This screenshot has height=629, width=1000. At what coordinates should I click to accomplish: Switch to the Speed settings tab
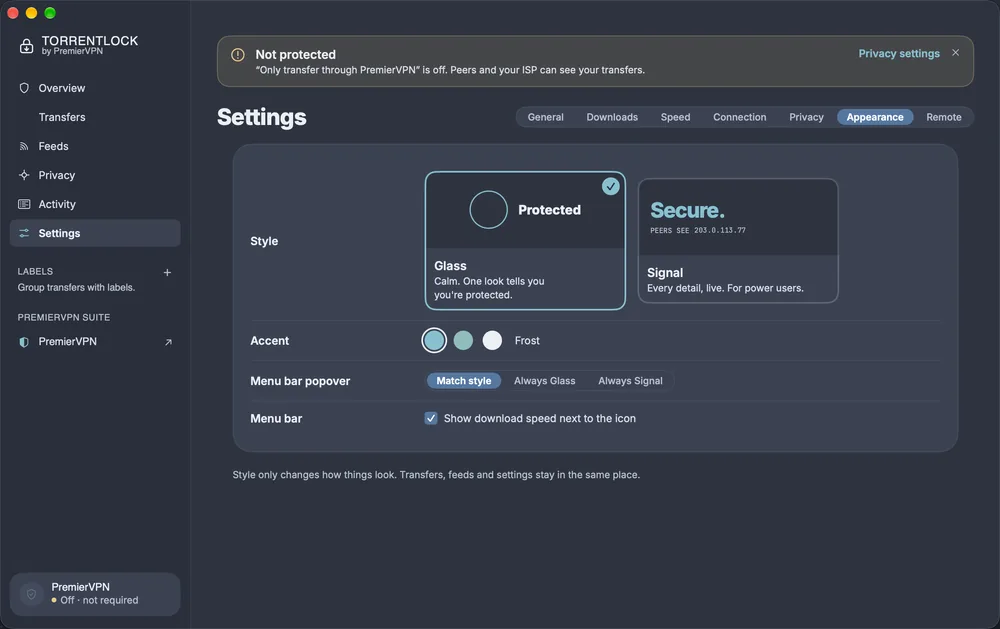pyautogui.click(x=675, y=117)
